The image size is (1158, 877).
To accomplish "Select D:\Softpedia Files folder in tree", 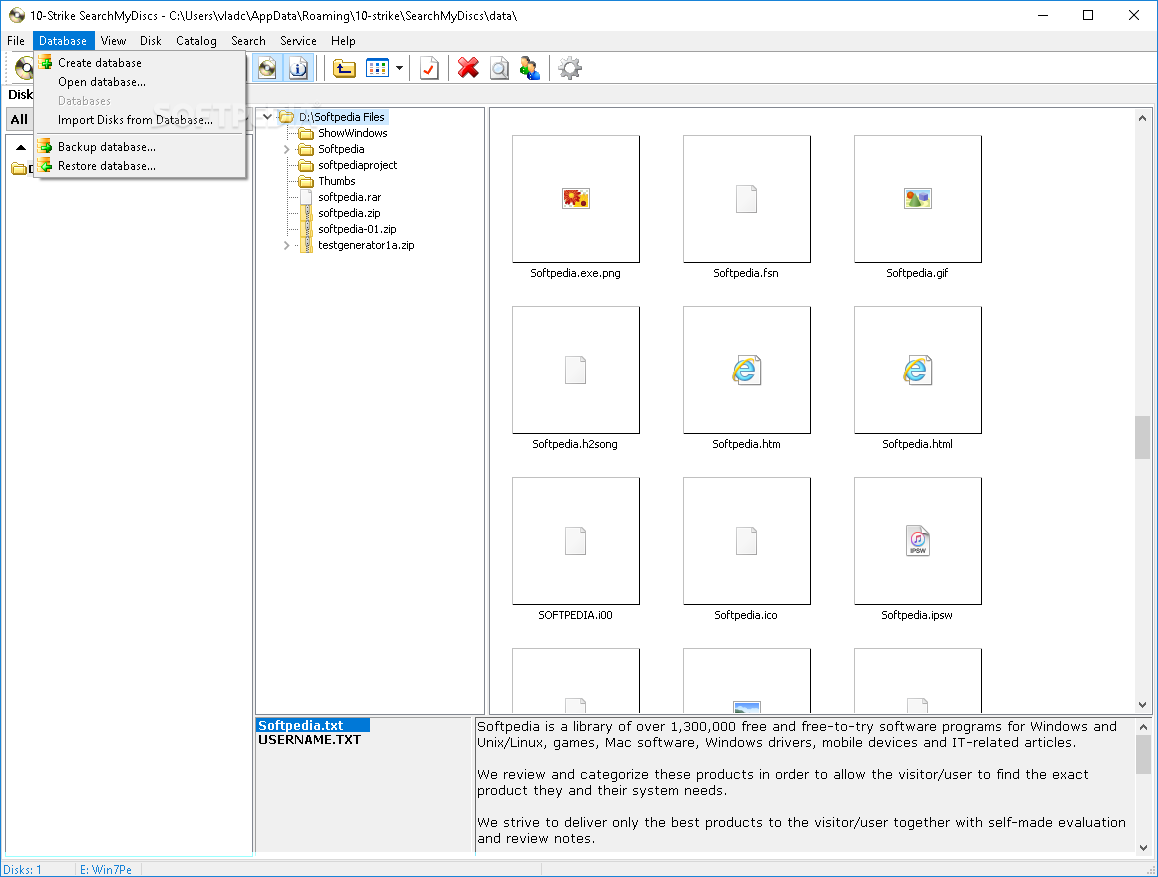I will pyautogui.click(x=342, y=117).
